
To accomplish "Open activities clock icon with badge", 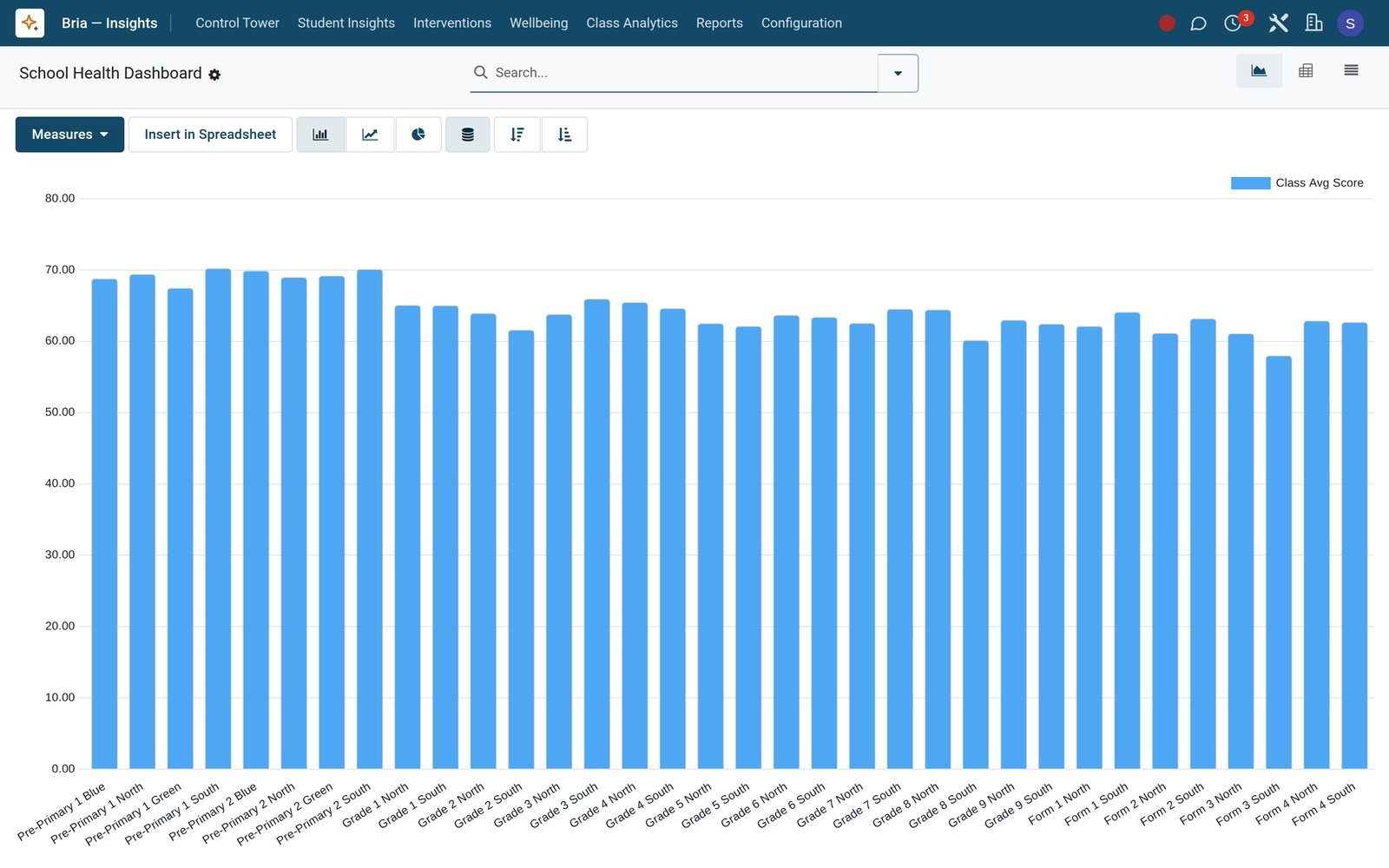I will click(x=1234, y=23).
